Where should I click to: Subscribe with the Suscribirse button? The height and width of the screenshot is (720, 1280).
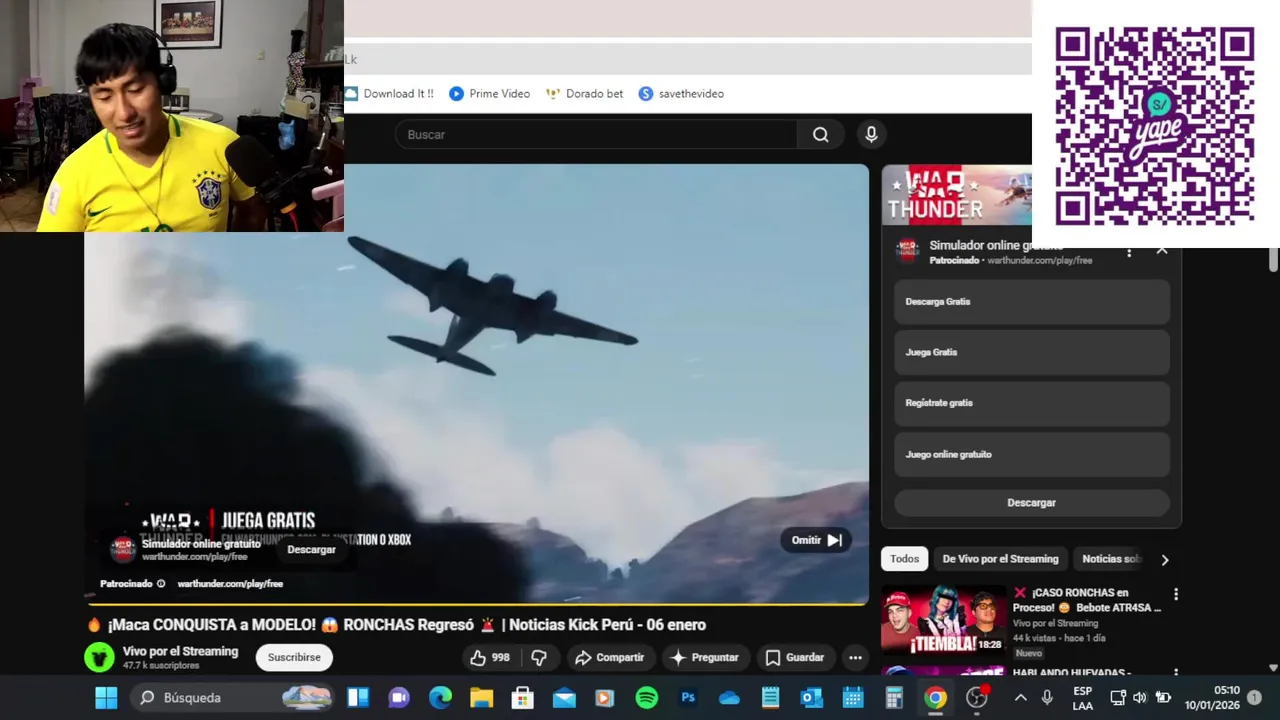pyautogui.click(x=294, y=657)
